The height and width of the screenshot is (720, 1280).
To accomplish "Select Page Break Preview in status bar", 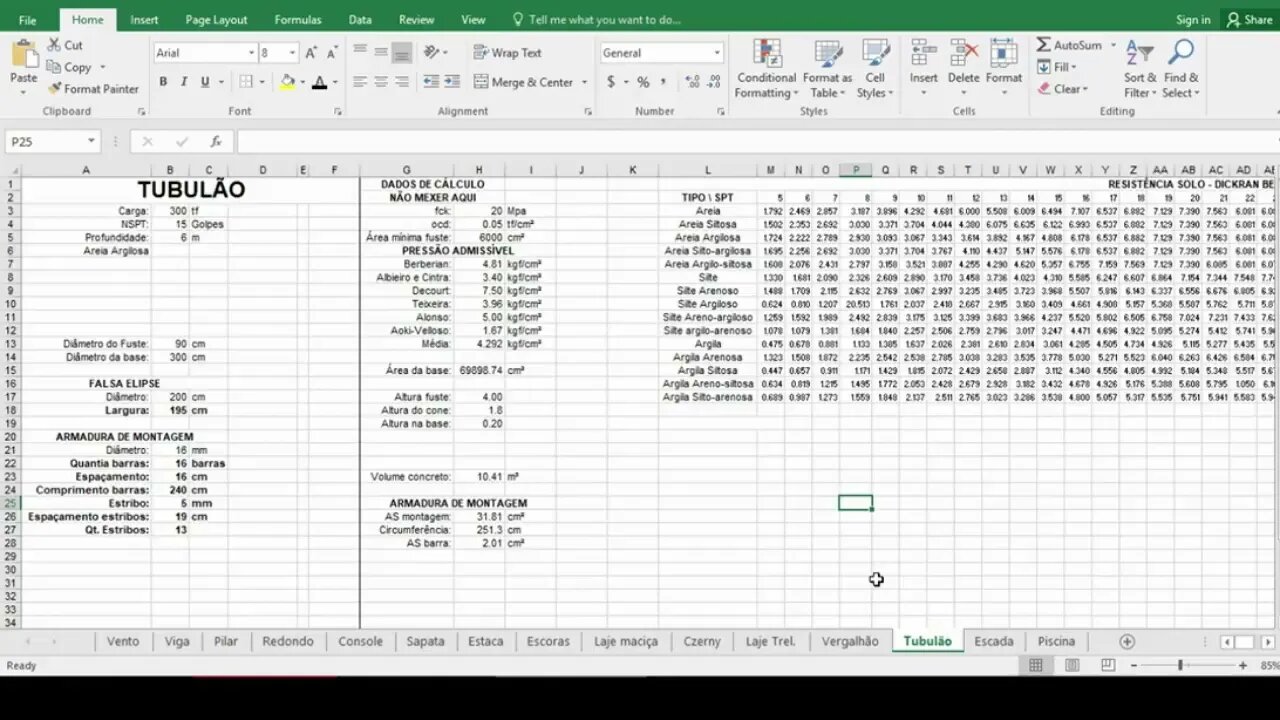I will point(1108,665).
